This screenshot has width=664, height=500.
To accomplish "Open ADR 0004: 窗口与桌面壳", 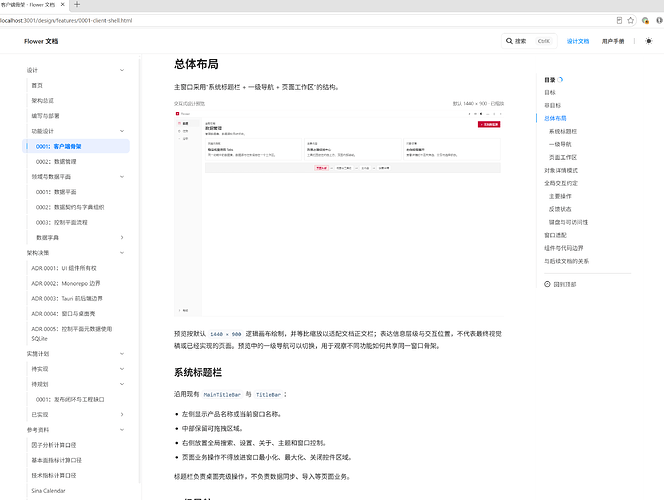I will tap(63, 314).
